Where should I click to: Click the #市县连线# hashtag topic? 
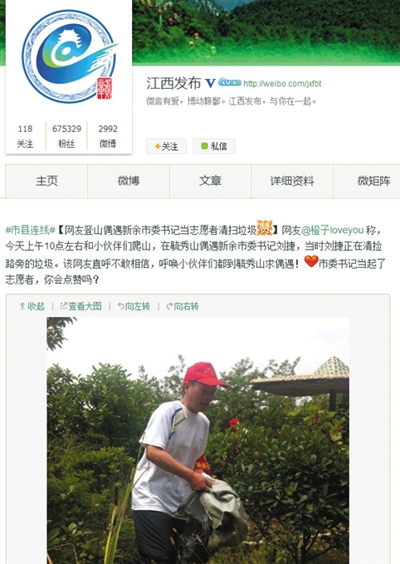pos(31,229)
